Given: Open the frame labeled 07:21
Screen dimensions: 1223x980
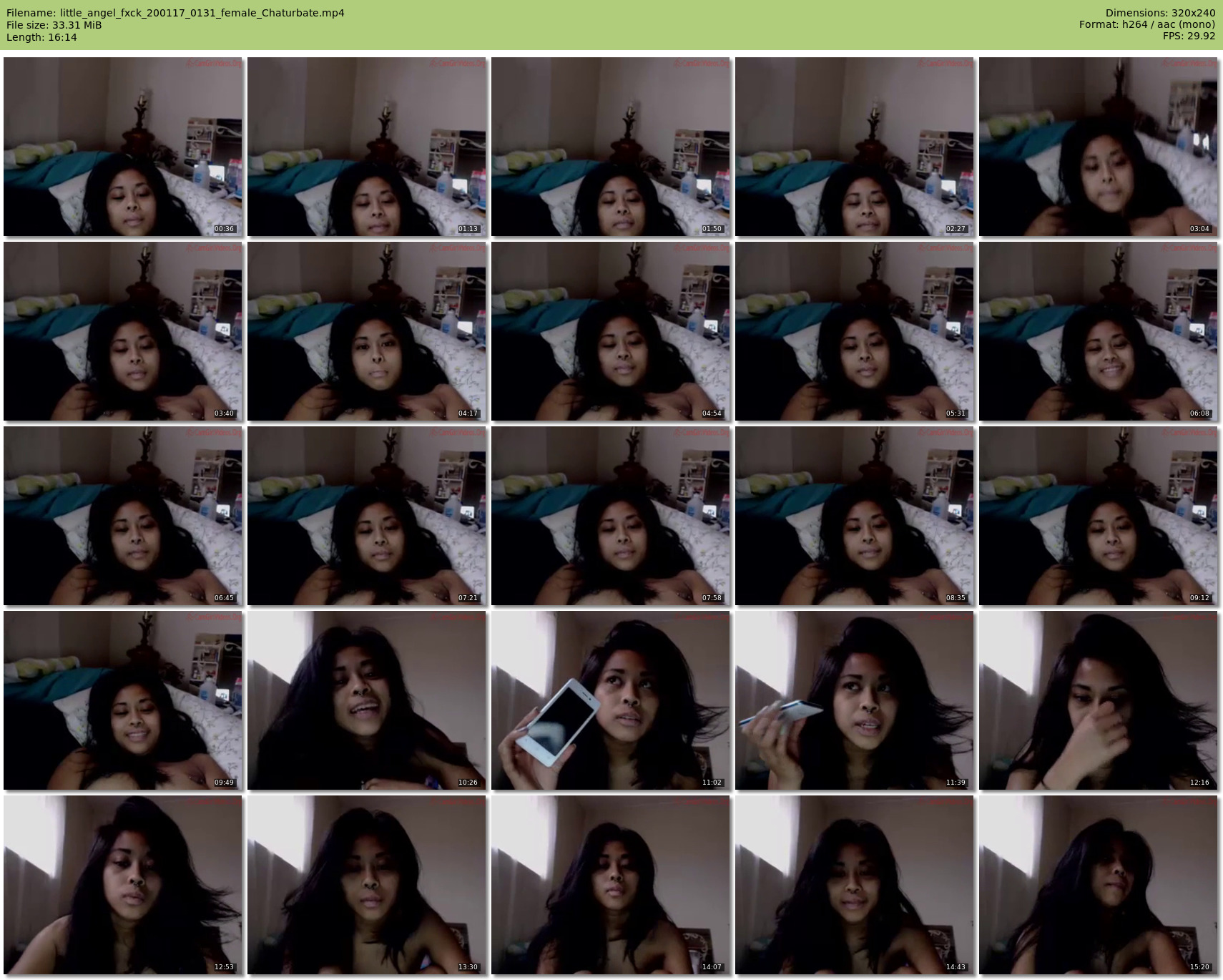Looking at the screenshot, I should point(367,516).
